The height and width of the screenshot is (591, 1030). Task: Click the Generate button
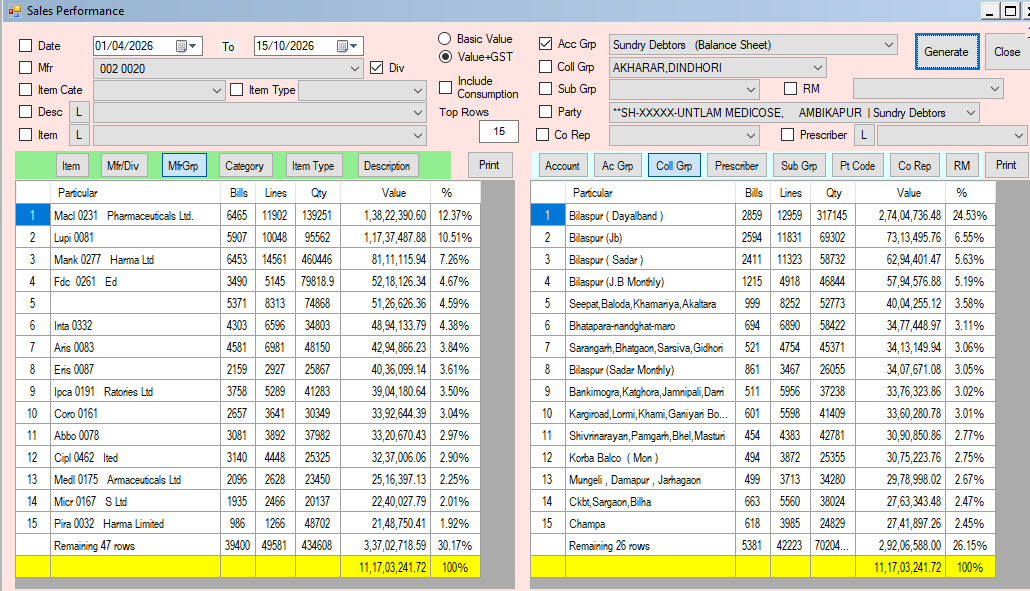tap(947, 52)
